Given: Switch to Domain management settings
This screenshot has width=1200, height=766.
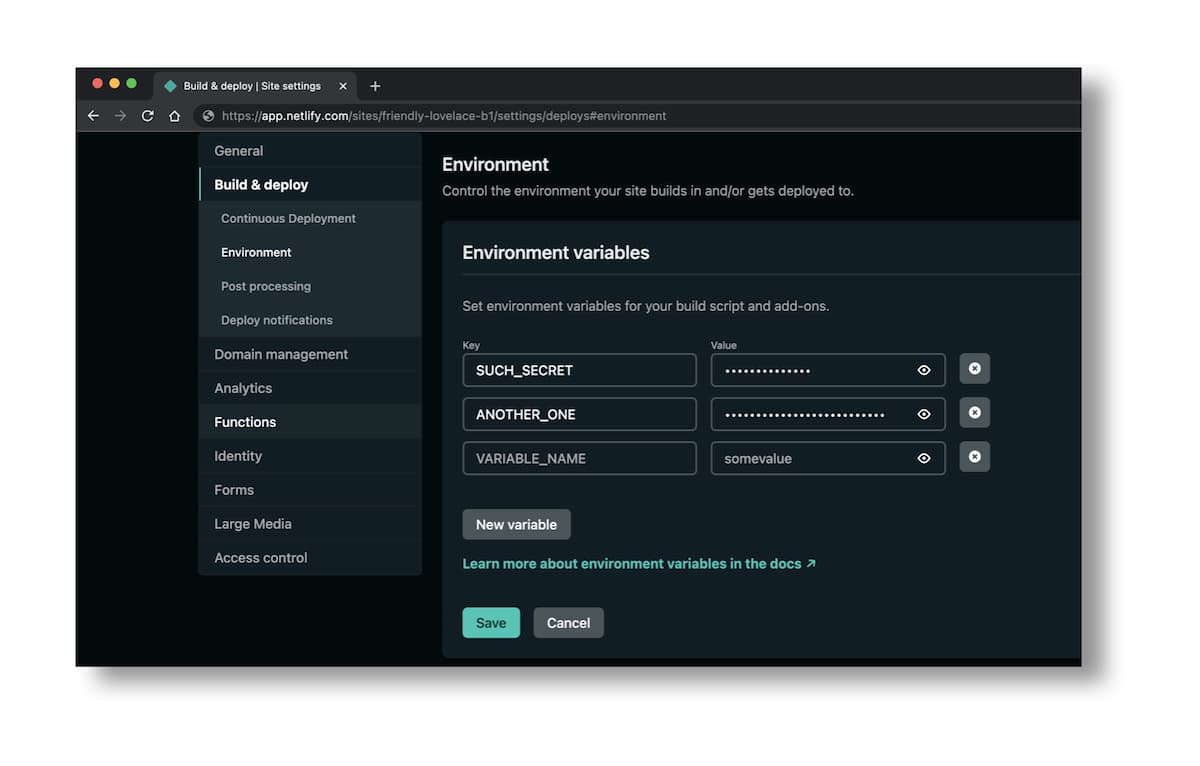Looking at the screenshot, I should [280, 354].
